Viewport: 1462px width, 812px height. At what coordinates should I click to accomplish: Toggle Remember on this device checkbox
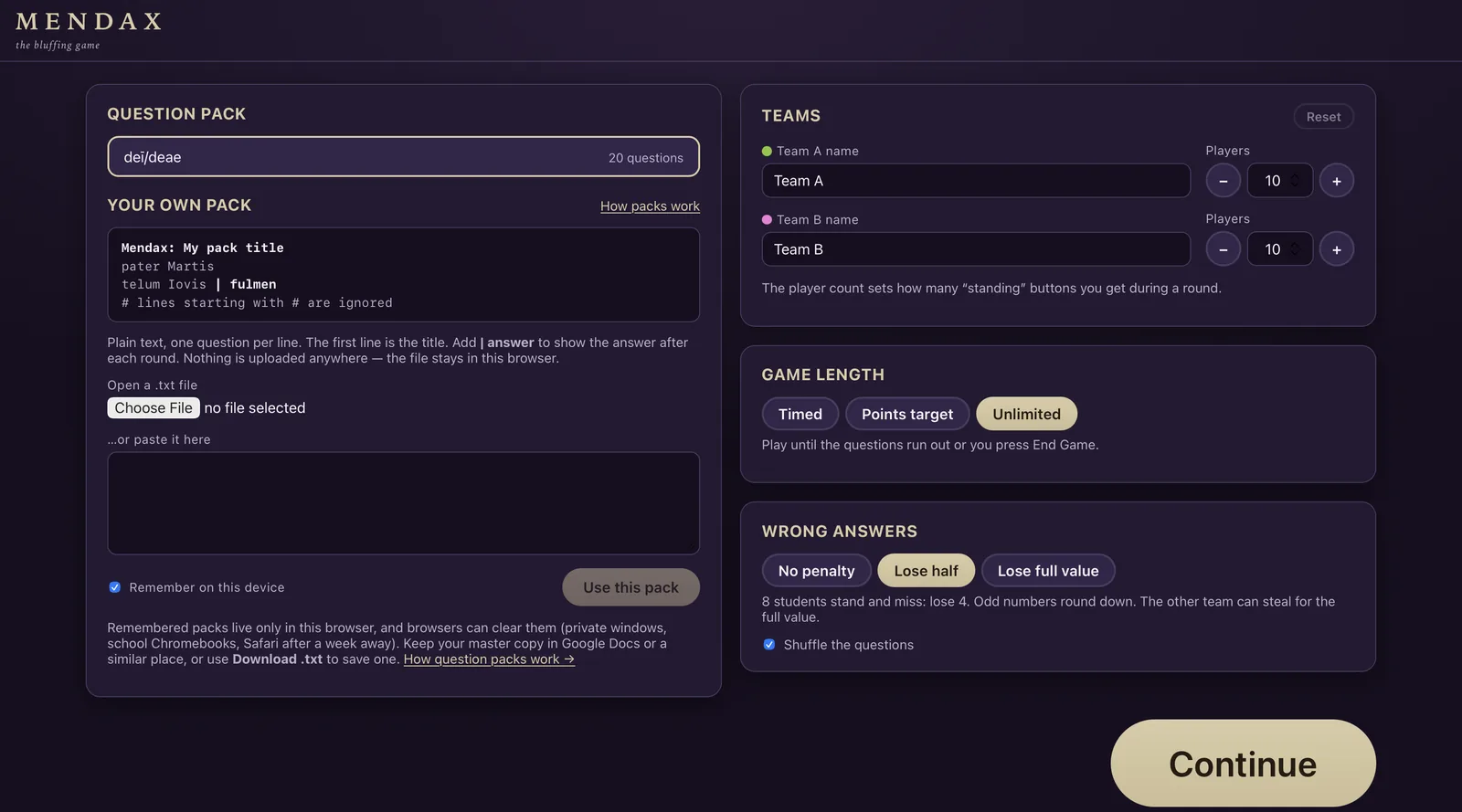[115, 587]
